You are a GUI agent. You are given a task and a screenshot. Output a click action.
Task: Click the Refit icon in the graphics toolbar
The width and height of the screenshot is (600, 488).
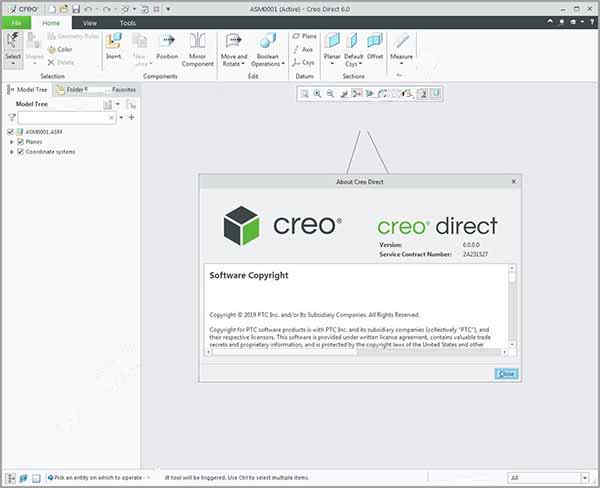click(x=304, y=93)
